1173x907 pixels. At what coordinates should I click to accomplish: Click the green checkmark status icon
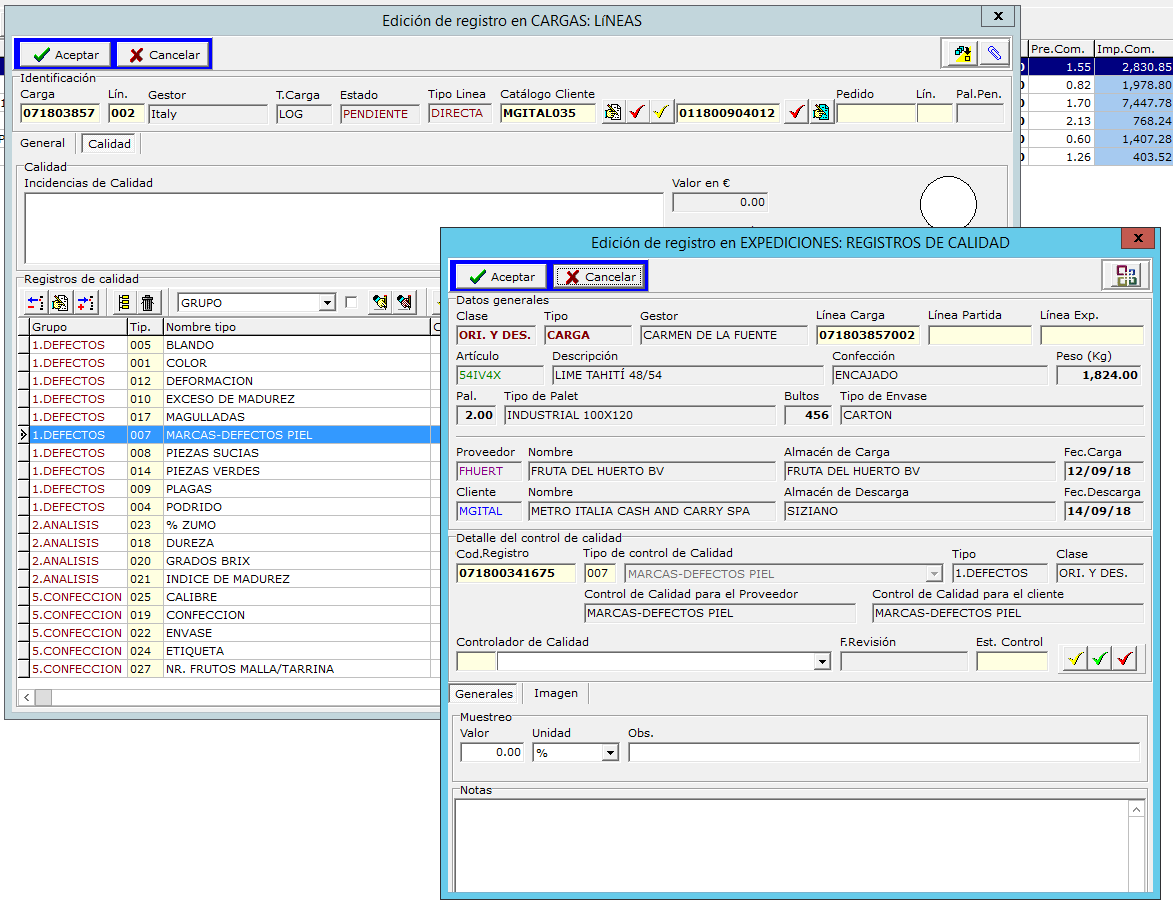click(x=1099, y=660)
